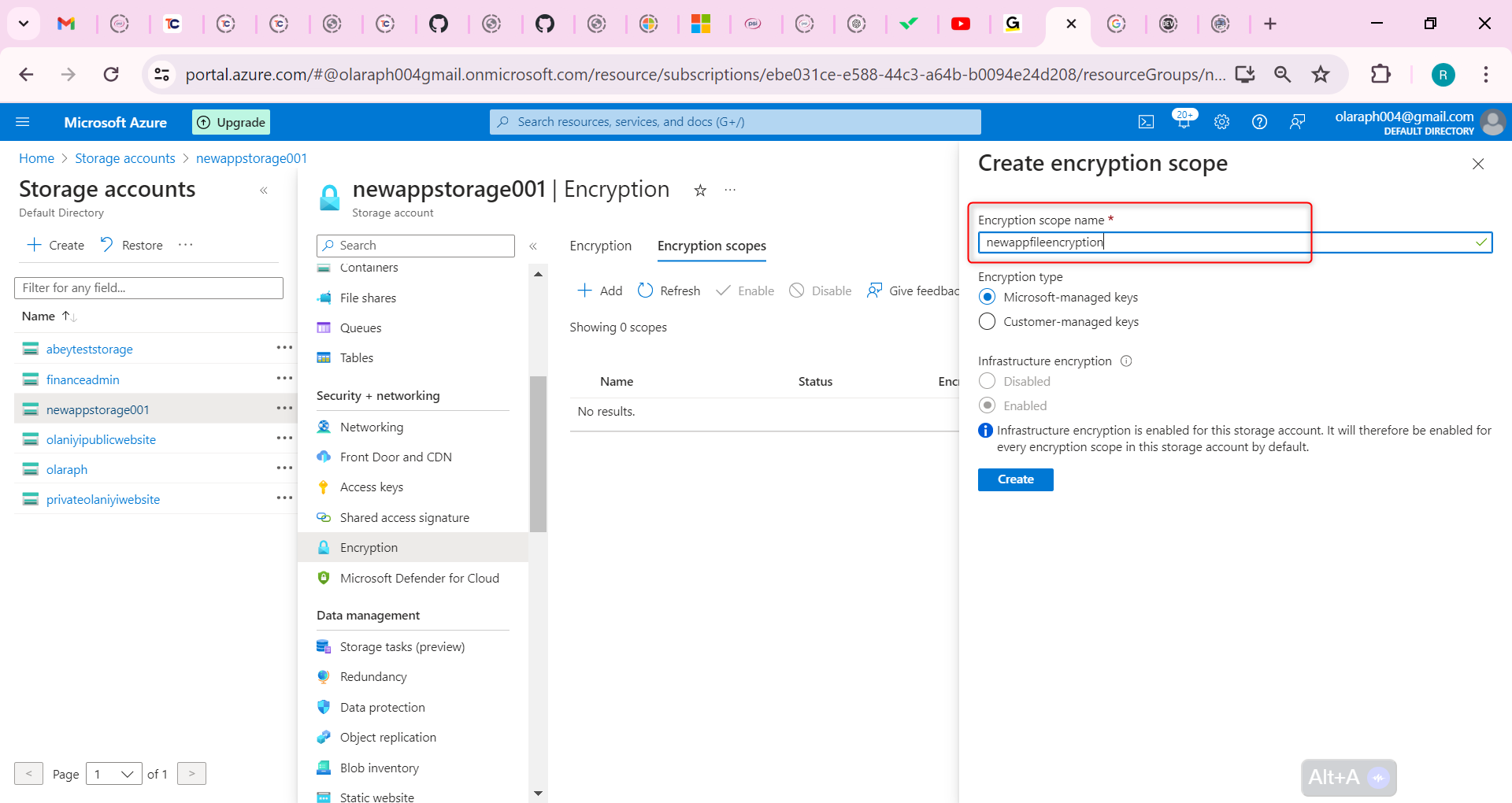
Task: Go to the previous page of accounts
Action: click(x=28, y=774)
